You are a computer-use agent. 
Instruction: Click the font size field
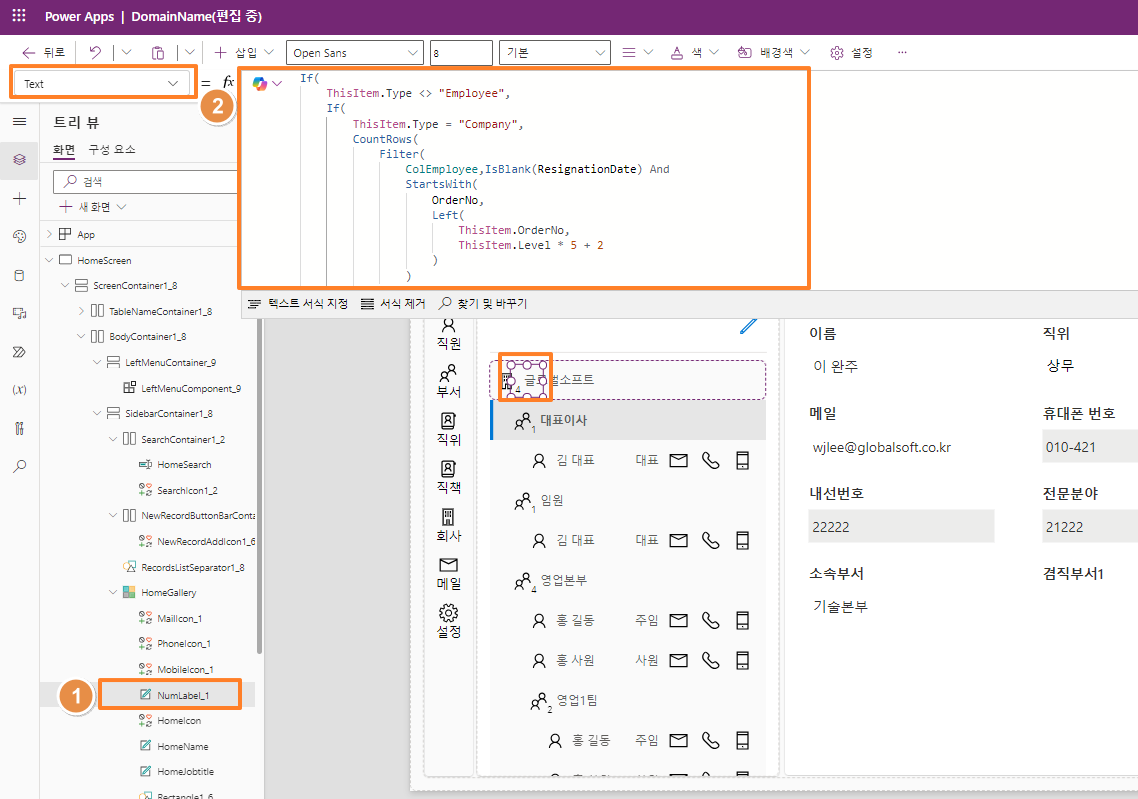(461, 53)
